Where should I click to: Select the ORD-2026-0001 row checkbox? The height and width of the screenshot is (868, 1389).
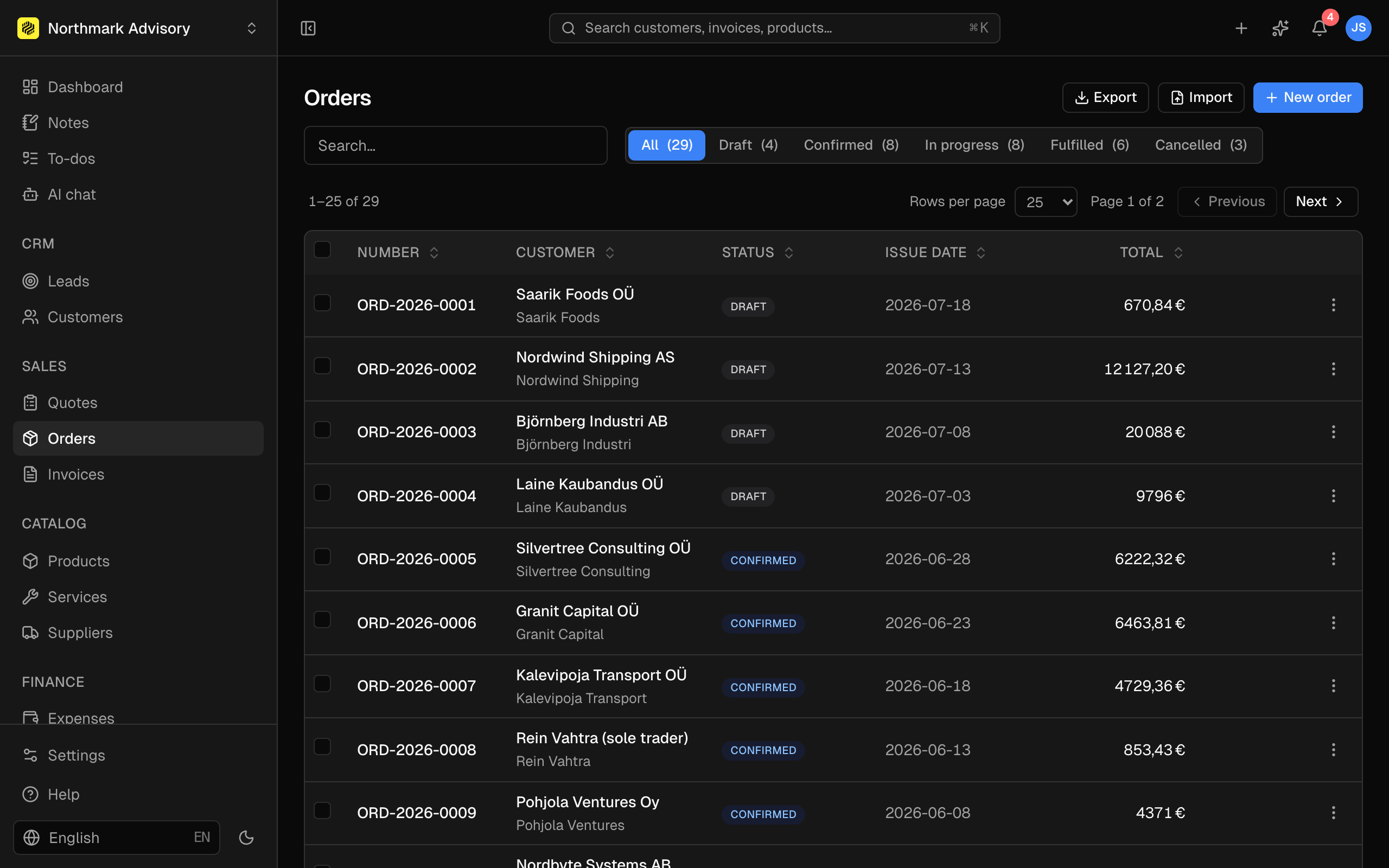[323, 303]
